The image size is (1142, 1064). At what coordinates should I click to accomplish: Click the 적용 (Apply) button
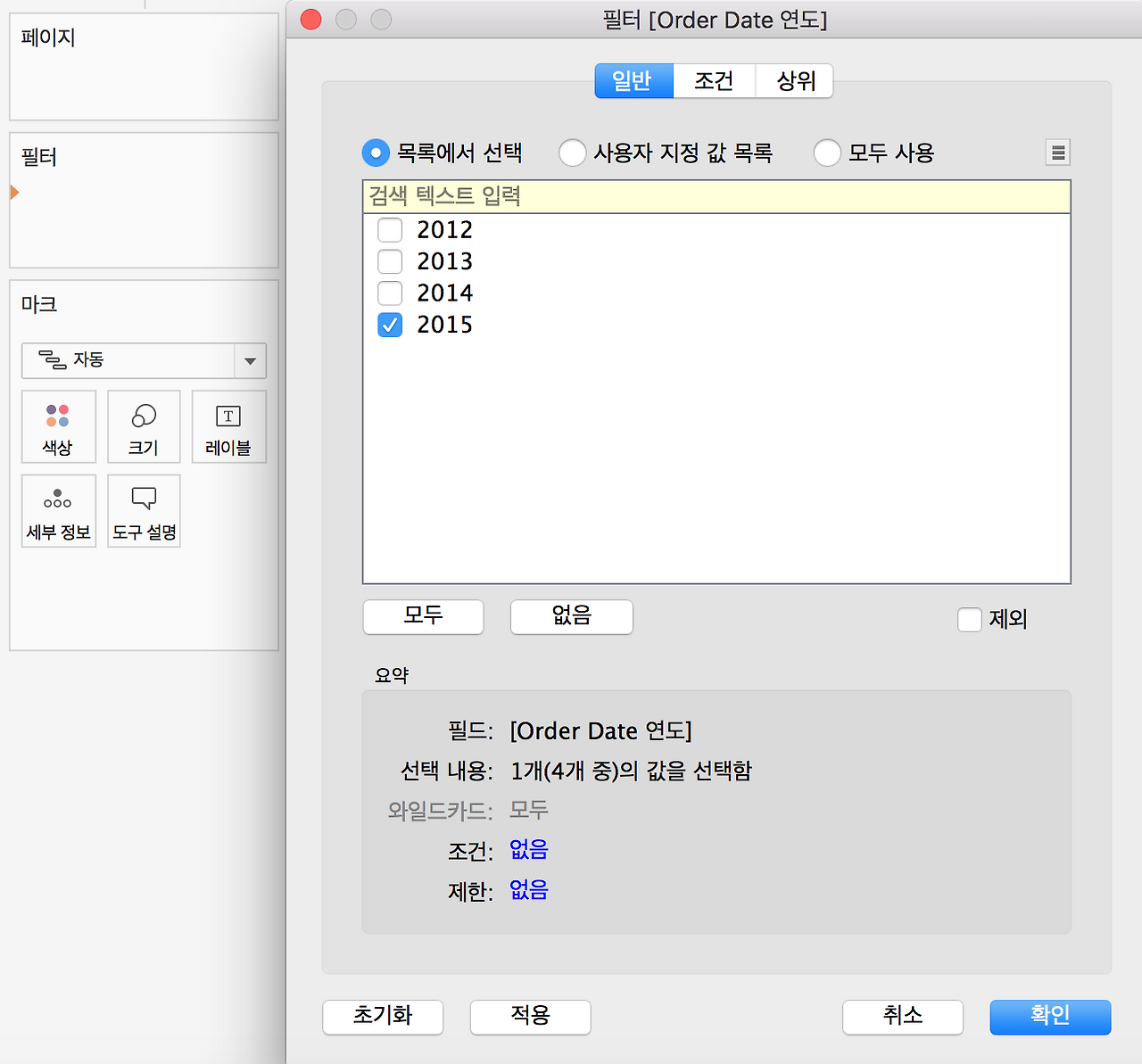531,1017
